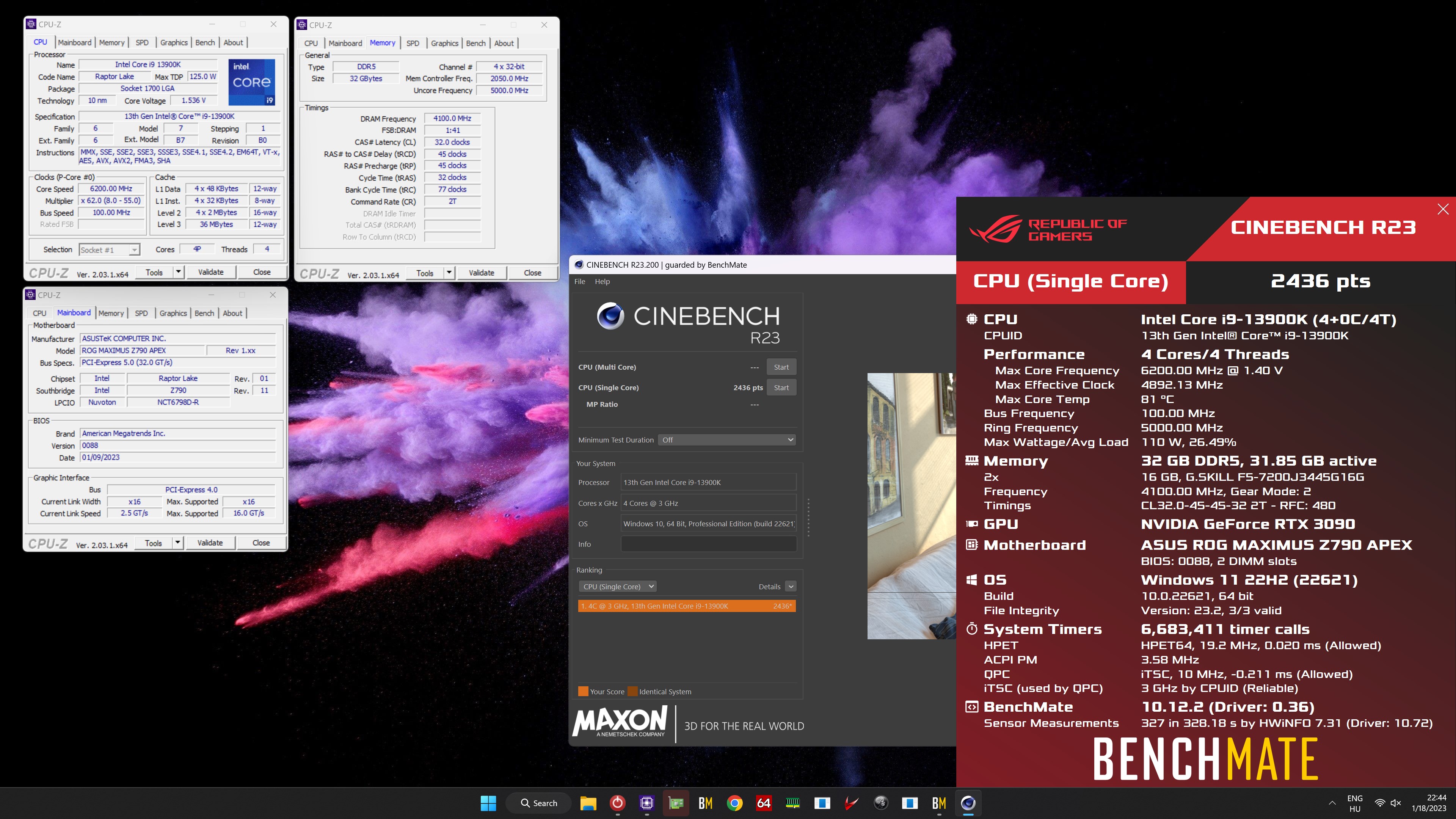
Task: Open the Windows Start menu
Action: (x=488, y=803)
